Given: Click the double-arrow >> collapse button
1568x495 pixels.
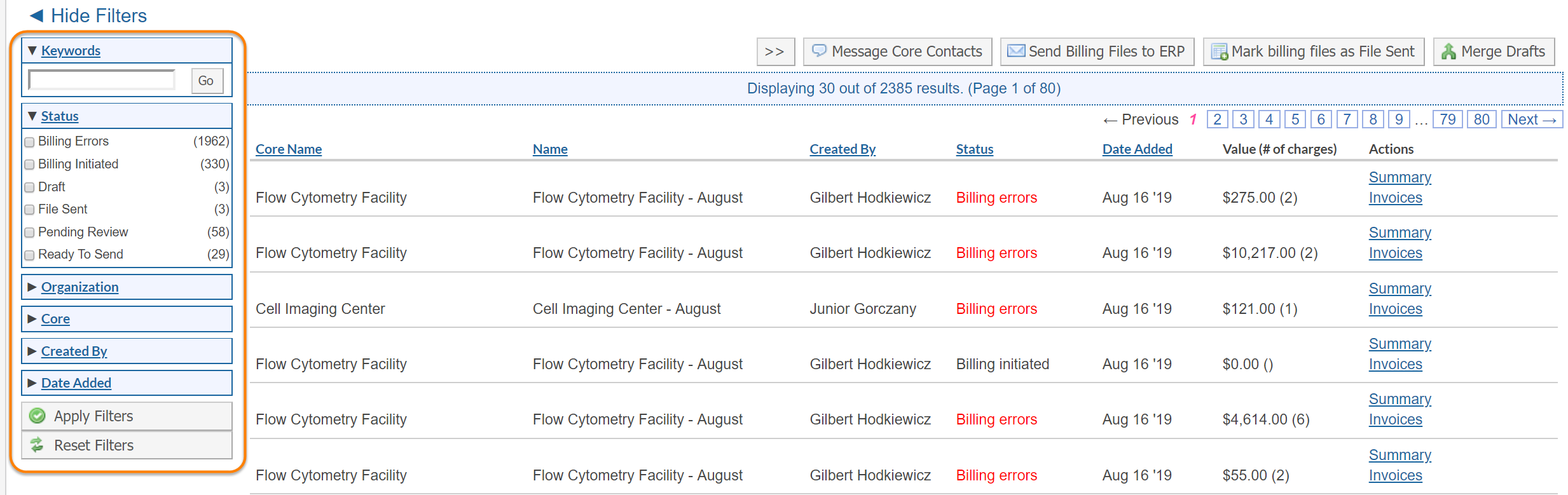Looking at the screenshot, I should (774, 51).
